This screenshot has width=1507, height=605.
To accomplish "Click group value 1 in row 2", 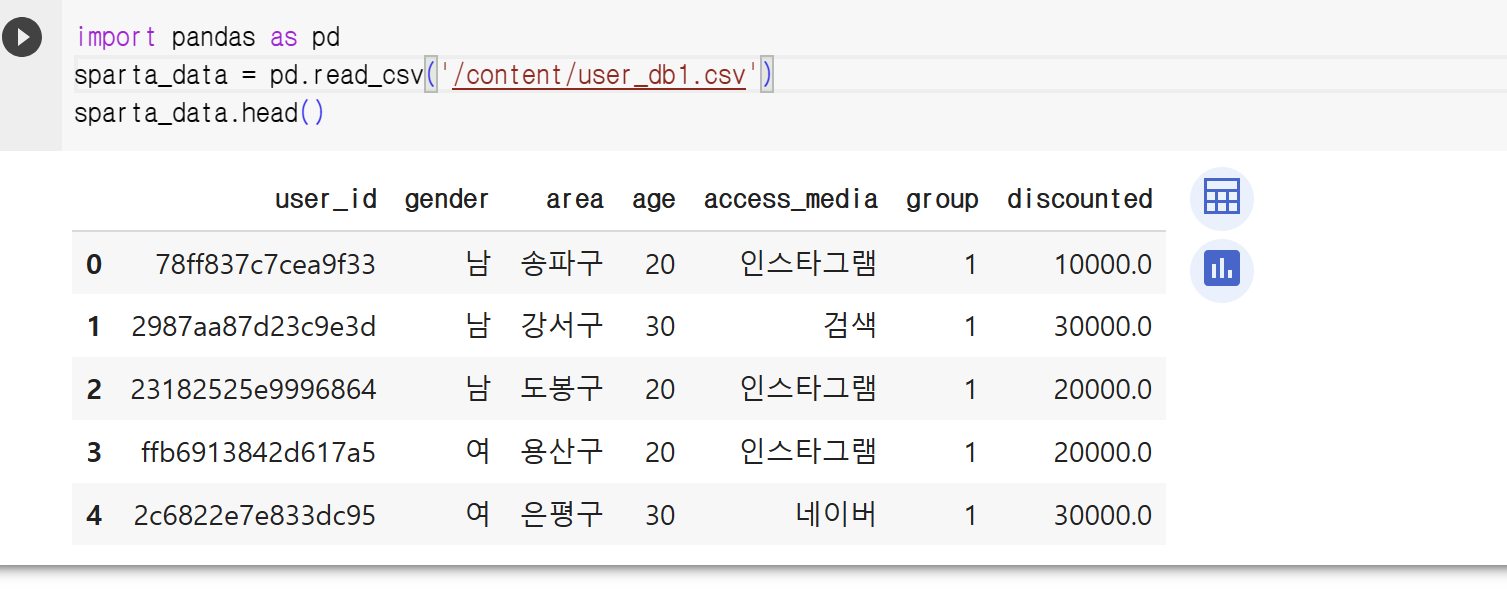I will tap(970, 390).
